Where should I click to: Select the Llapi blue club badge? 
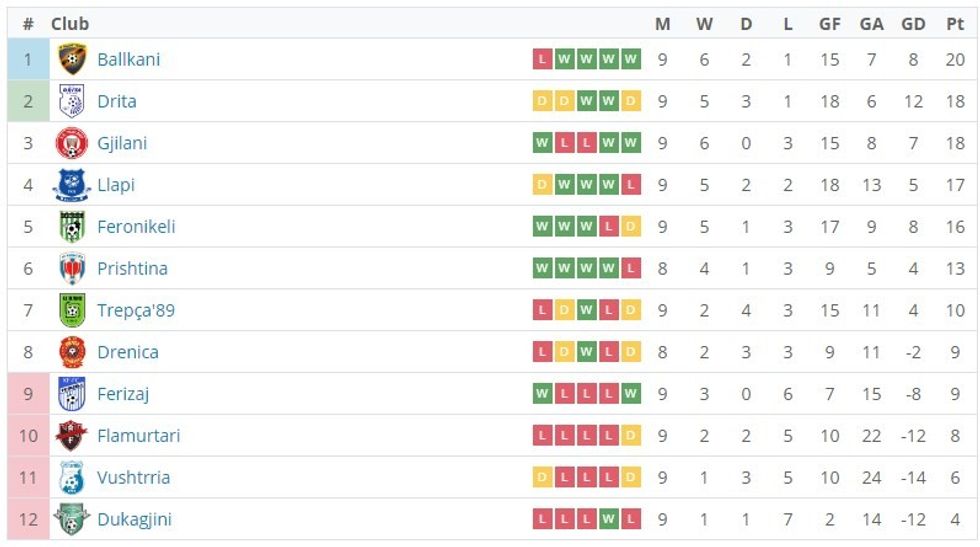[x=72, y=185]
